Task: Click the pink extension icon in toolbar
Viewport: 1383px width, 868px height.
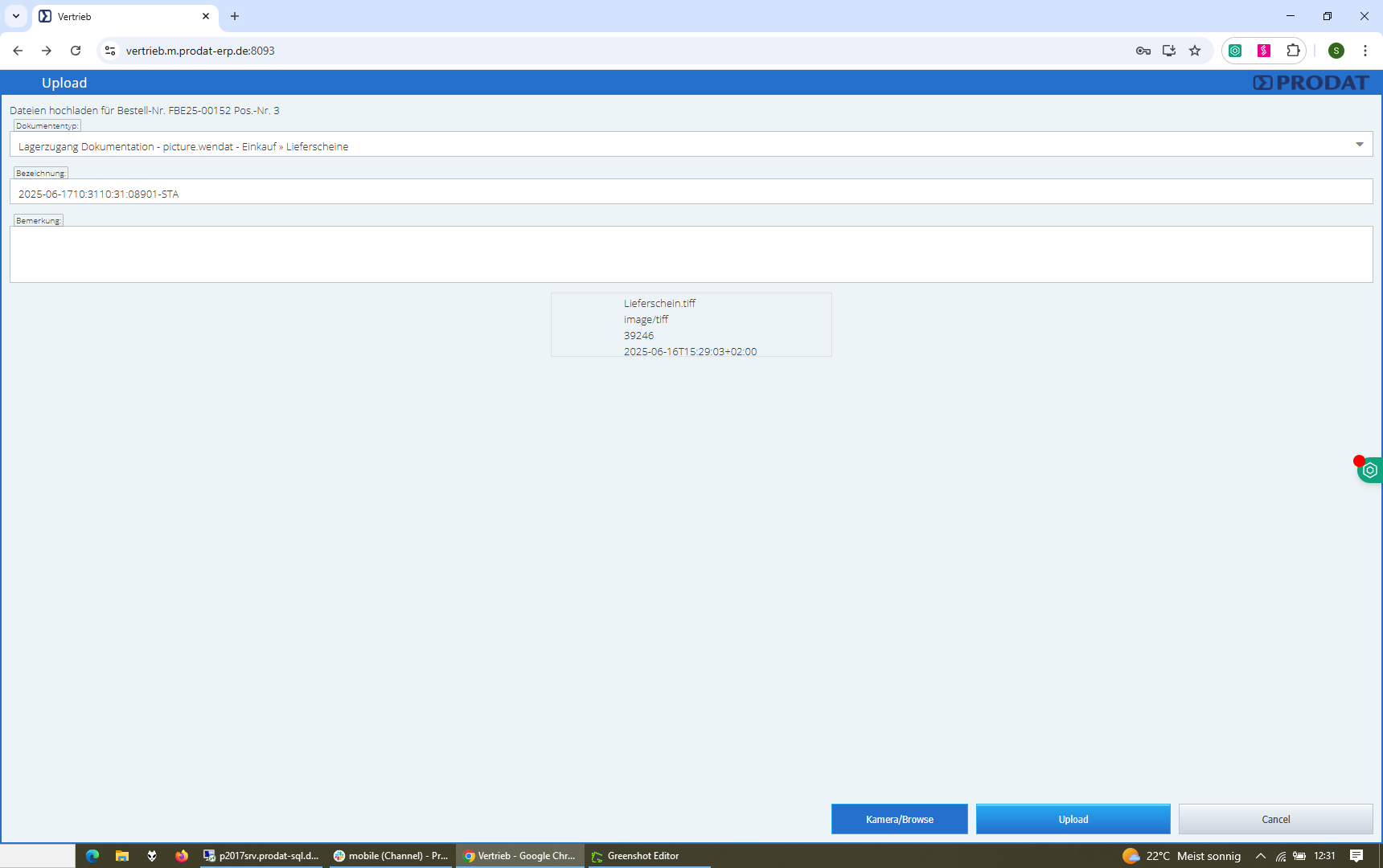Action: [1264, 51]
